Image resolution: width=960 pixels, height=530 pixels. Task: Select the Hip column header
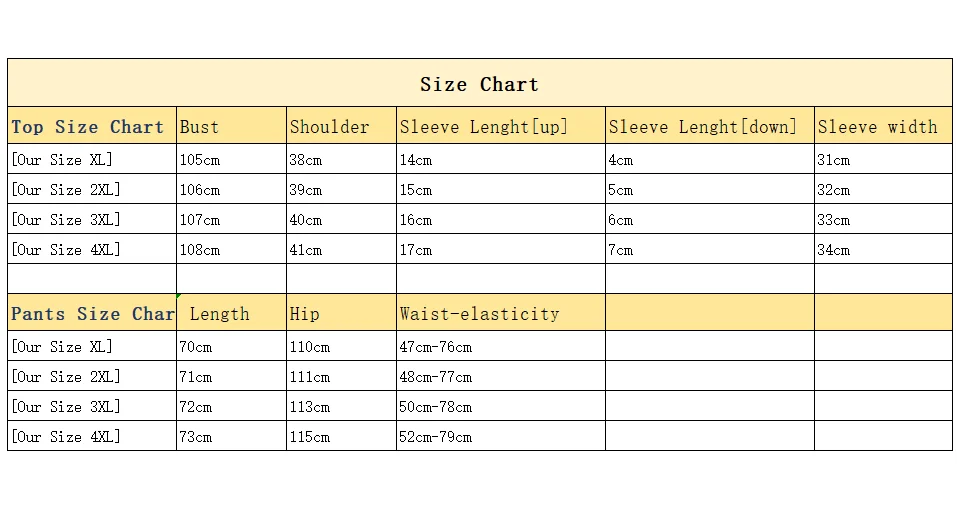tap(341, 314)
